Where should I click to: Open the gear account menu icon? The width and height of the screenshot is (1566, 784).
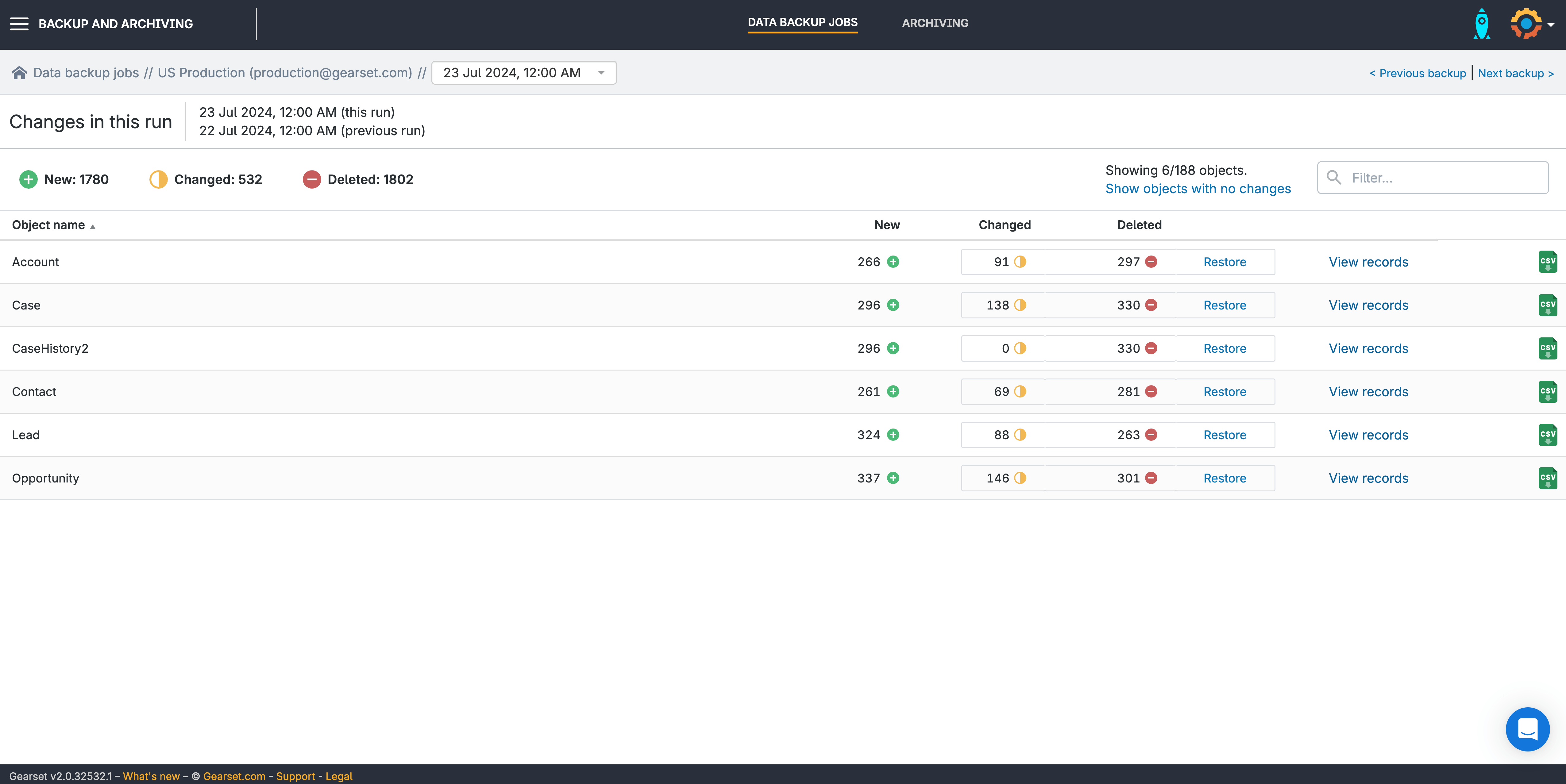(x=1527, y=24)
